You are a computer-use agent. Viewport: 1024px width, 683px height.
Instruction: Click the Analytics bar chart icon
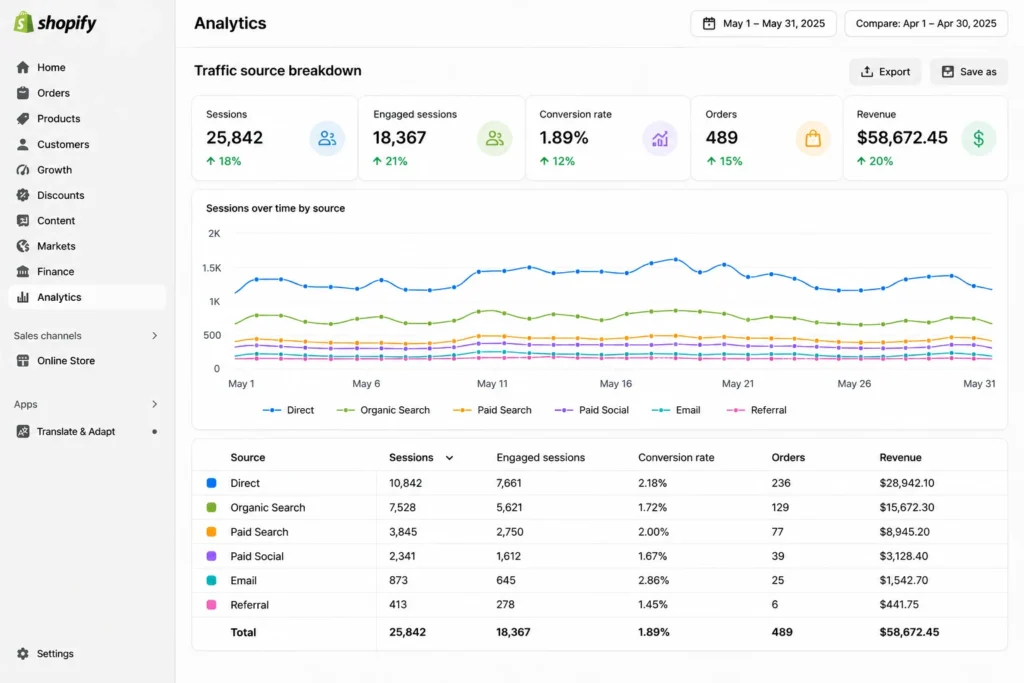(x=23, y=297)
